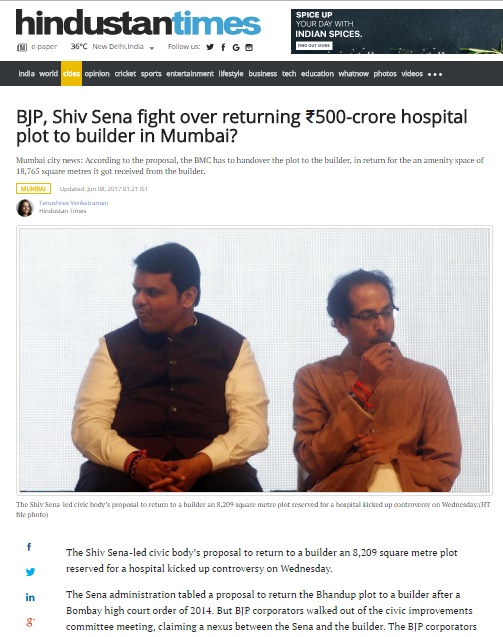Share article on LinkedIn sidebar icon

[30, 597]
